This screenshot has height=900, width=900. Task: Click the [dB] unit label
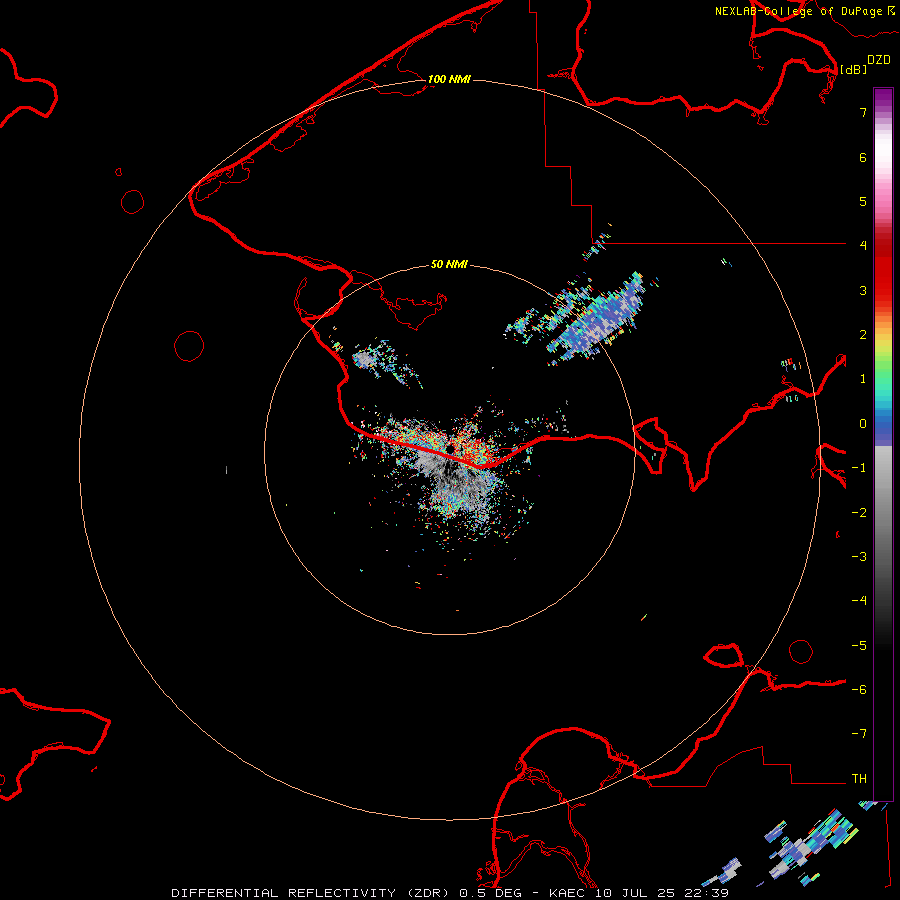click(x=853, y=69)
